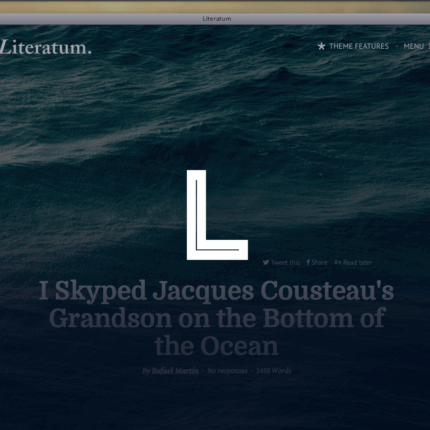Click the Facebook f icon

tap(308, 262)
